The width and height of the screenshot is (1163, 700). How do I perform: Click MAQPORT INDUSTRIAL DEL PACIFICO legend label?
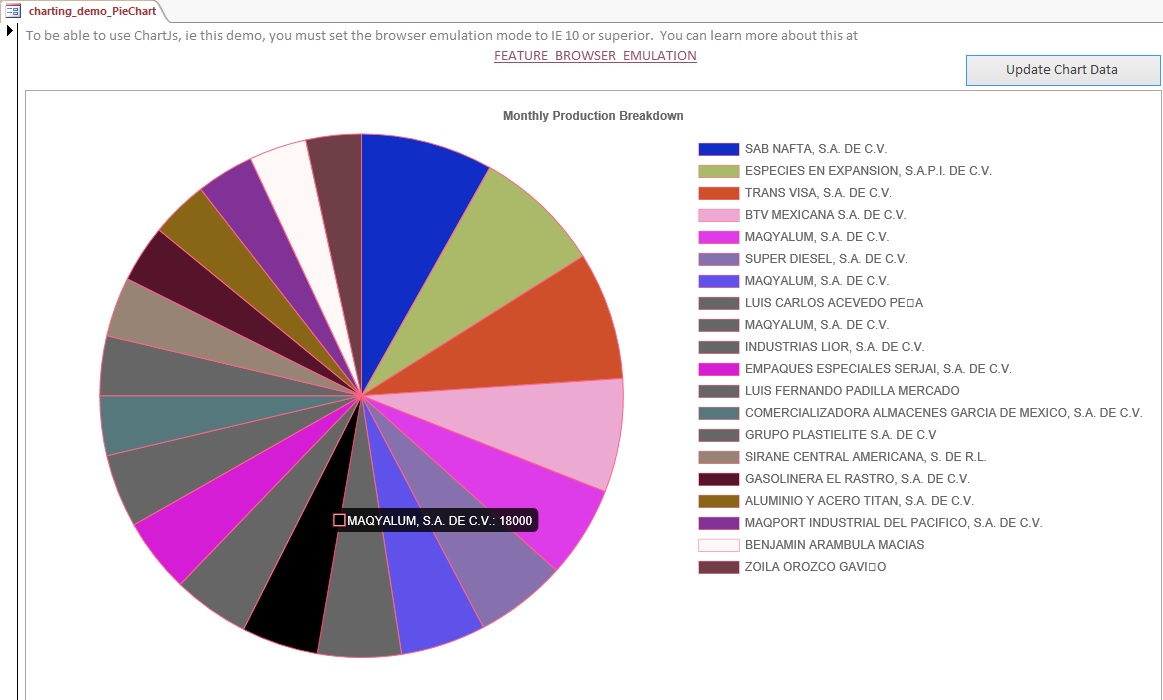(x=894, y=523)
